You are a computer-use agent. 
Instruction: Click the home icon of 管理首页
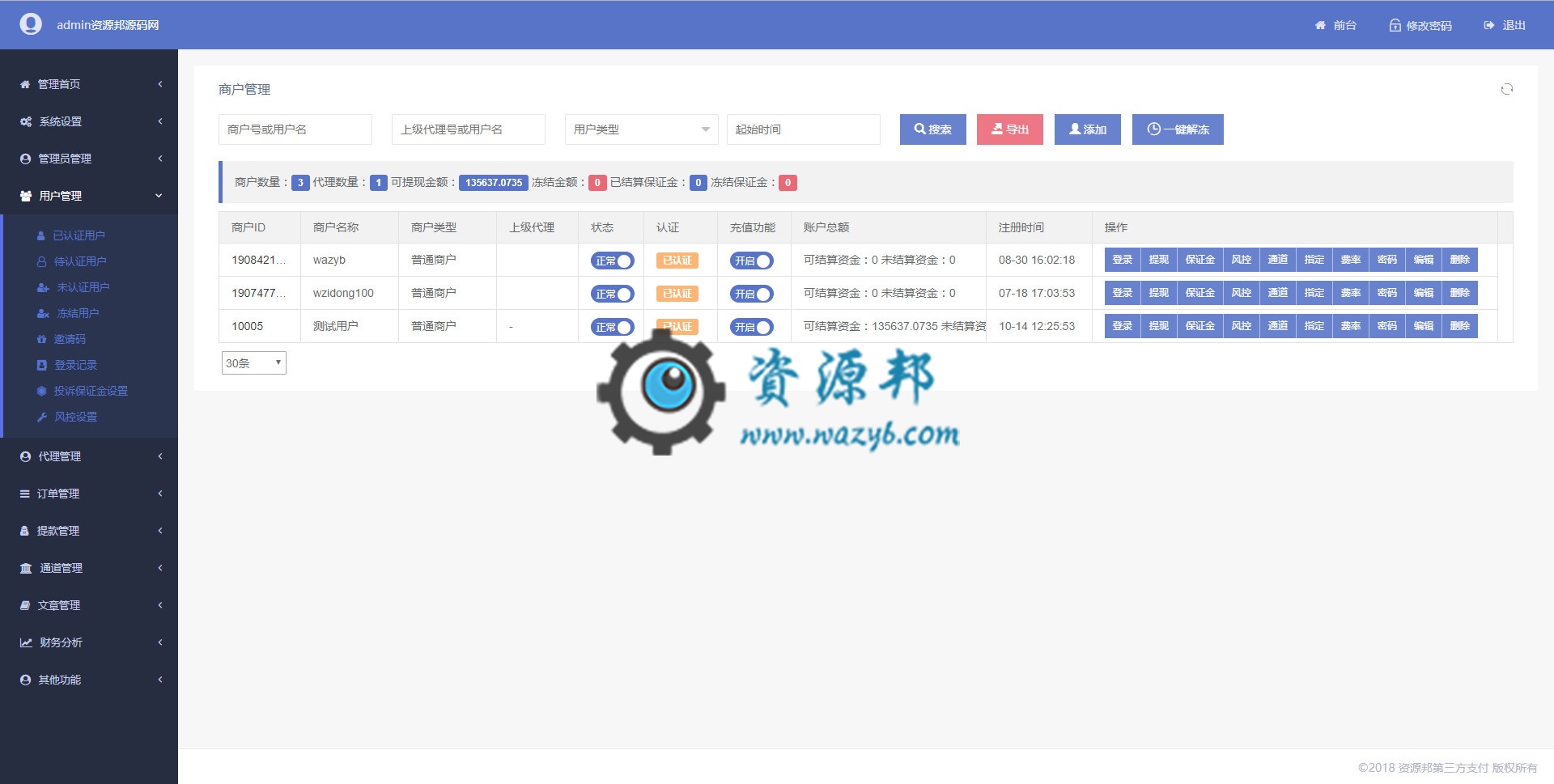point(25,84)
